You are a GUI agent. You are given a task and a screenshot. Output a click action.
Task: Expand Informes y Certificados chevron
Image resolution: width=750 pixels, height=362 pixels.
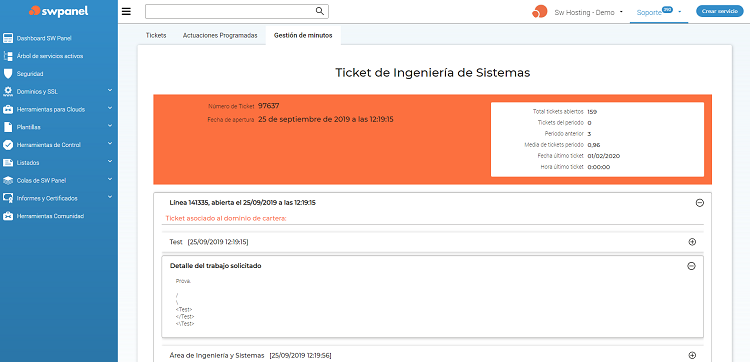[110, 197]
